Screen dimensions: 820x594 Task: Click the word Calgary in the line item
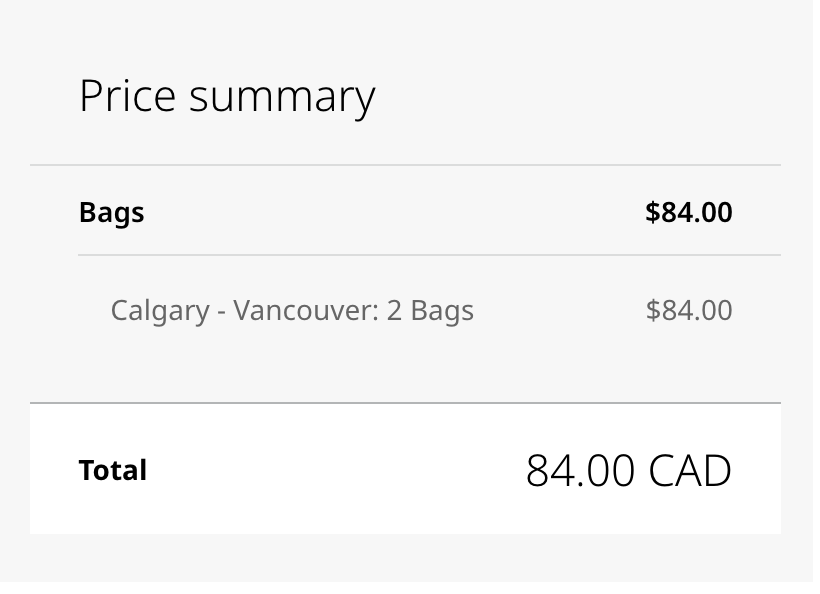(x=160, y=311)
